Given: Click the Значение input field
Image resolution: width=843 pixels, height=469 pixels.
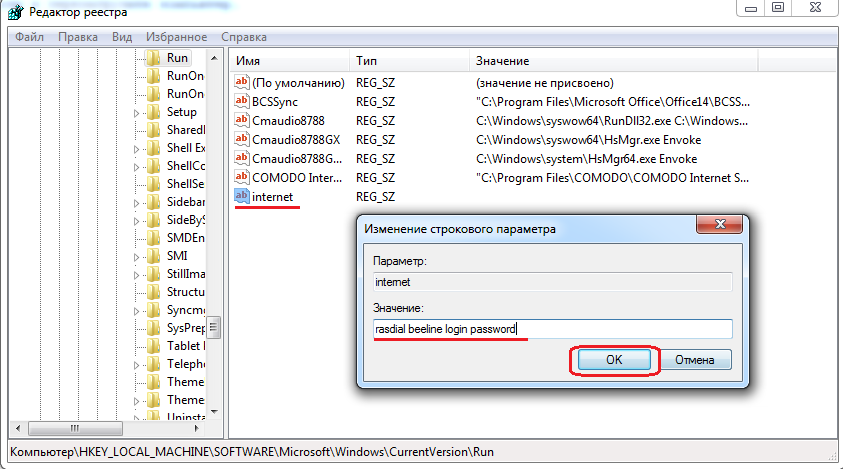Looking at the screenshot, I should click(x=553, y=329).
